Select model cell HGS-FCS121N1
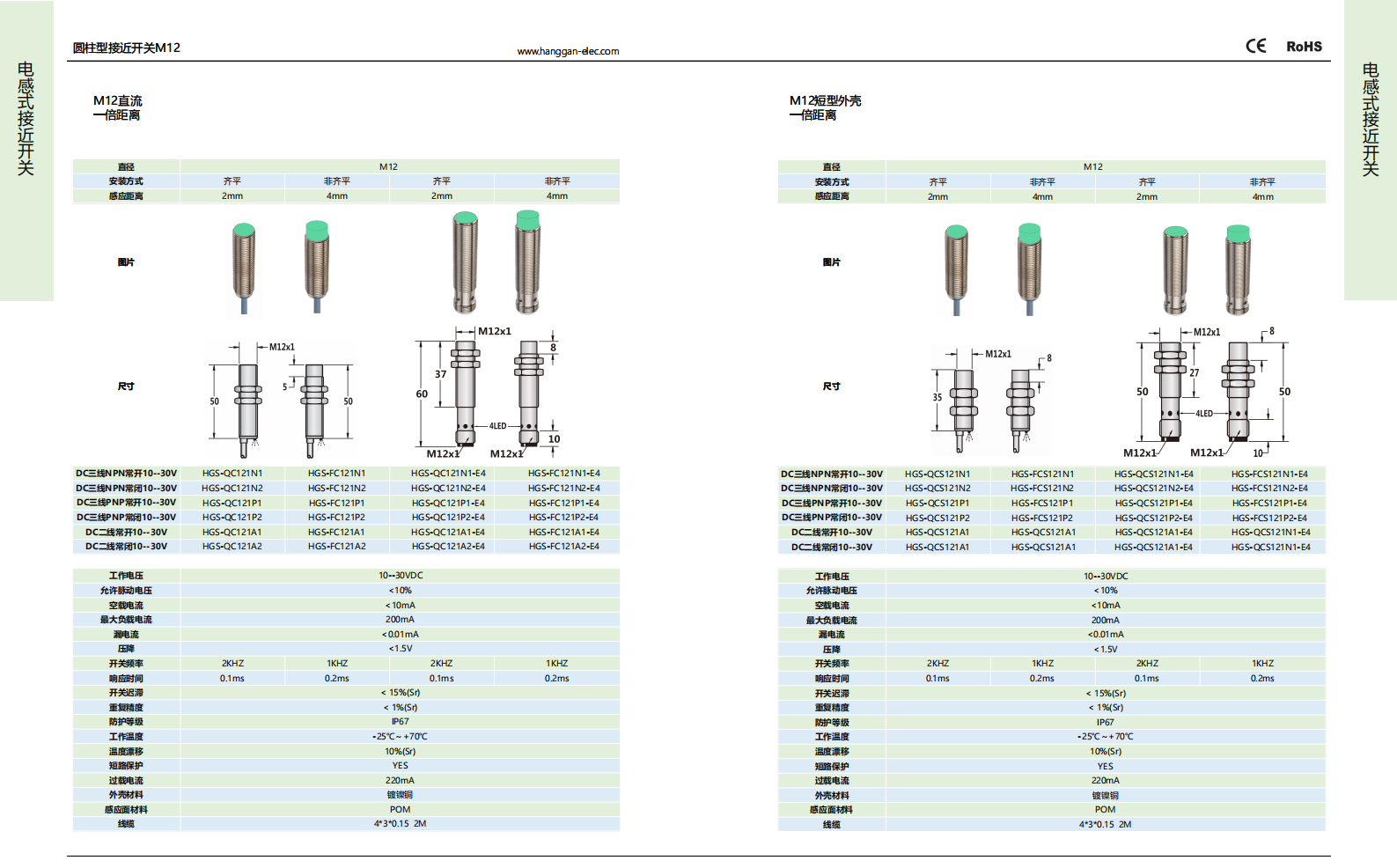This screenshot has width=1397, height=868. pyautogui.click(x=1042, y=474)
